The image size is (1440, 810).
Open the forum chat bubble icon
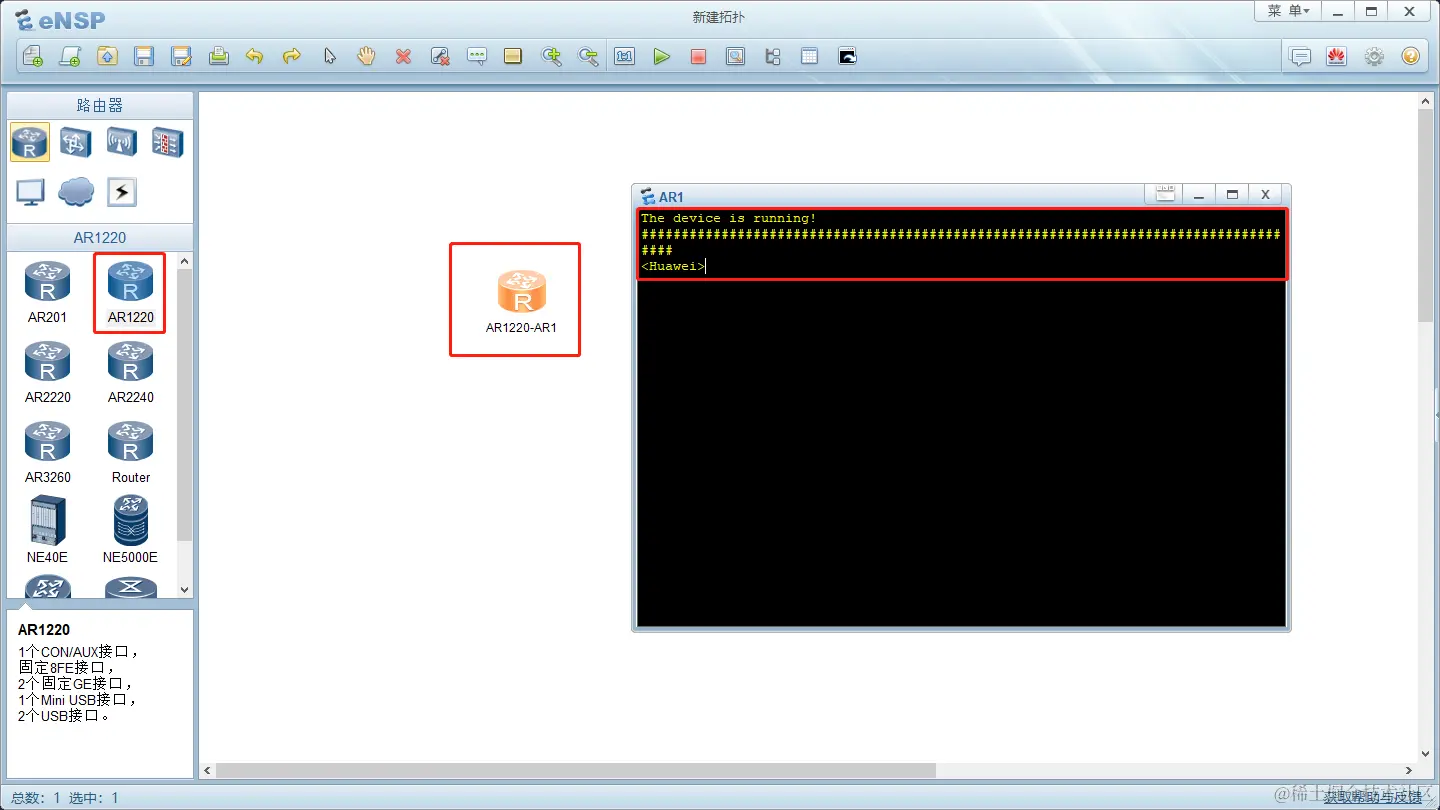coord(1300,57)
